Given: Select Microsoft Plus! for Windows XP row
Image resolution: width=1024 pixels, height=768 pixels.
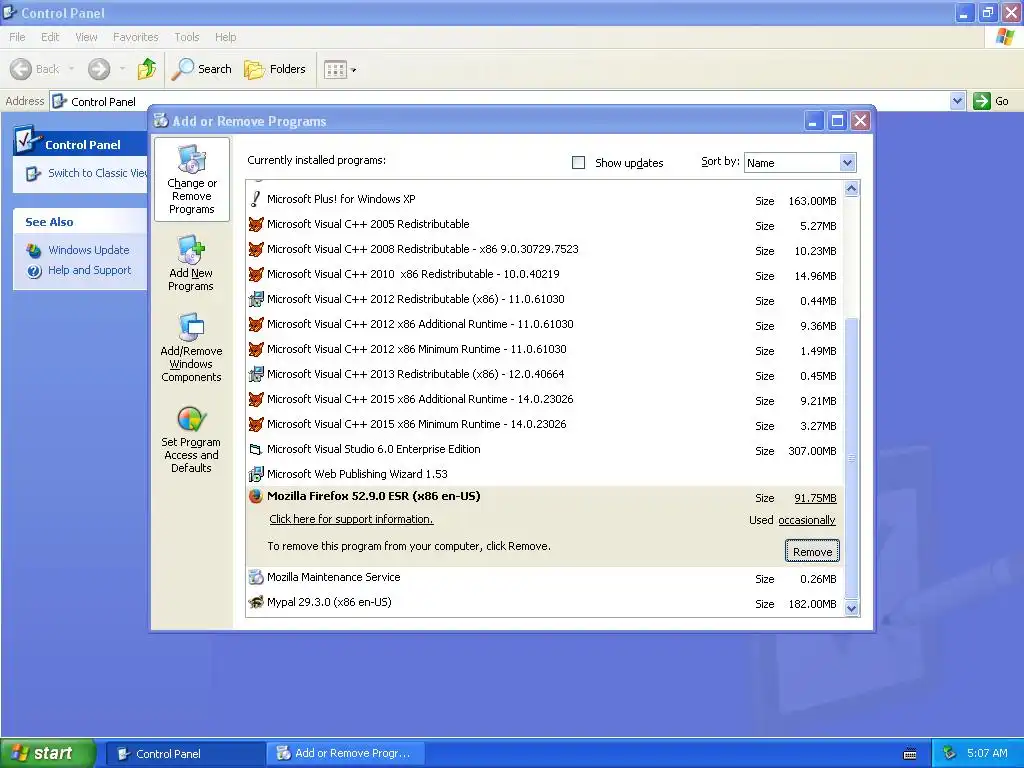Looking at the screenshot, I should pyautogui.click(x=545, y=199).
